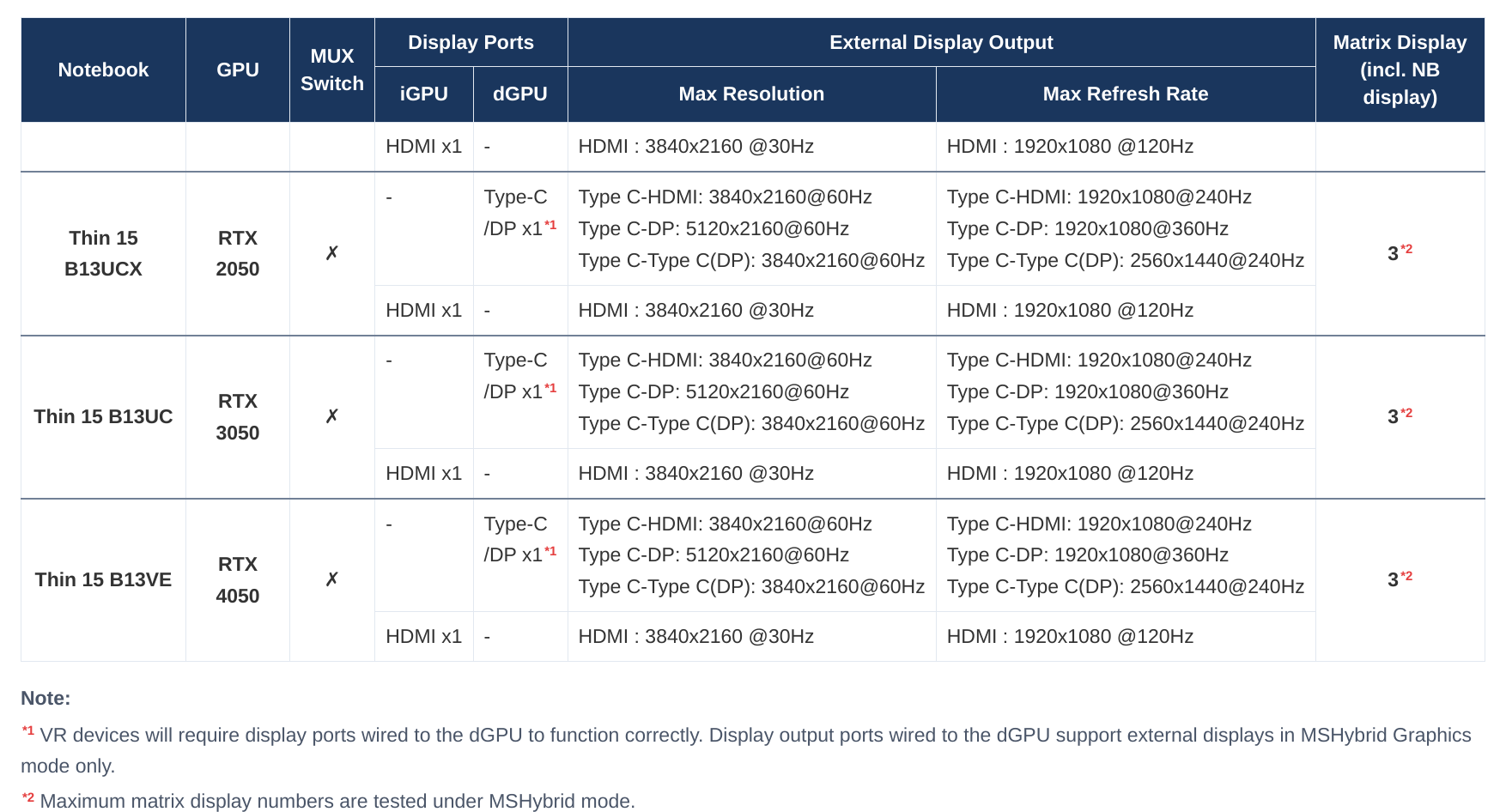1506x812 pixels.
Task: Click the *1 footnote marker in the notes
Action: tap(28, 731)
